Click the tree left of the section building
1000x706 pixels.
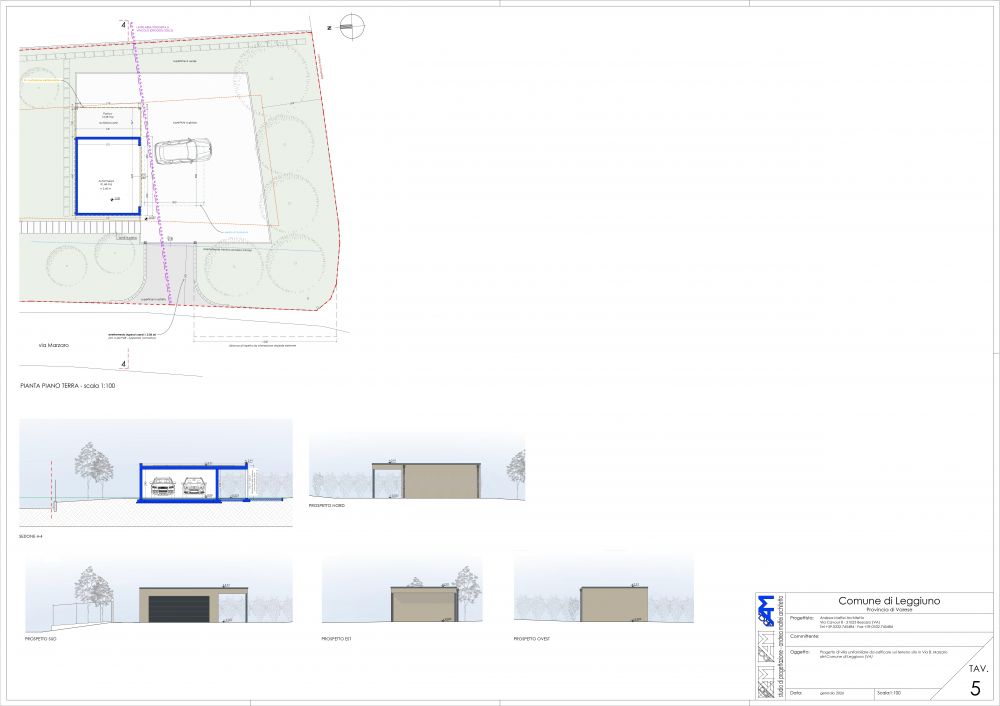95,470
